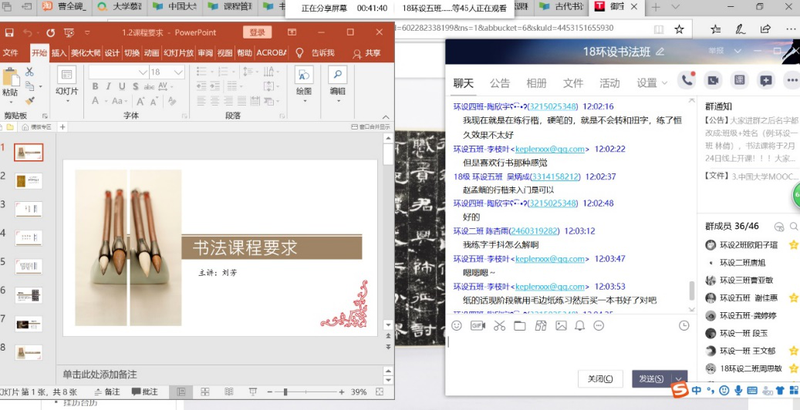800x410 pixels.
Task: Open the emoji picker in chat toolbar
Action: [457, 325]
